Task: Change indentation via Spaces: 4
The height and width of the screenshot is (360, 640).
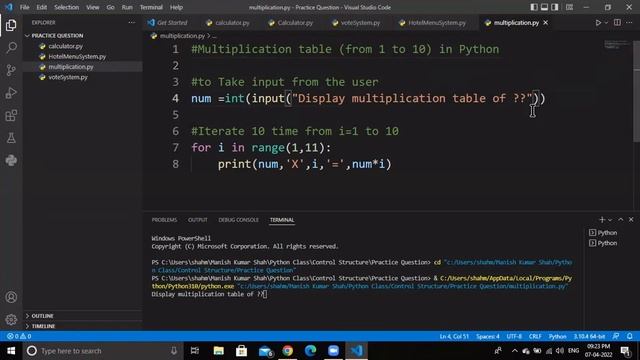Action: (x=487, y=336)
